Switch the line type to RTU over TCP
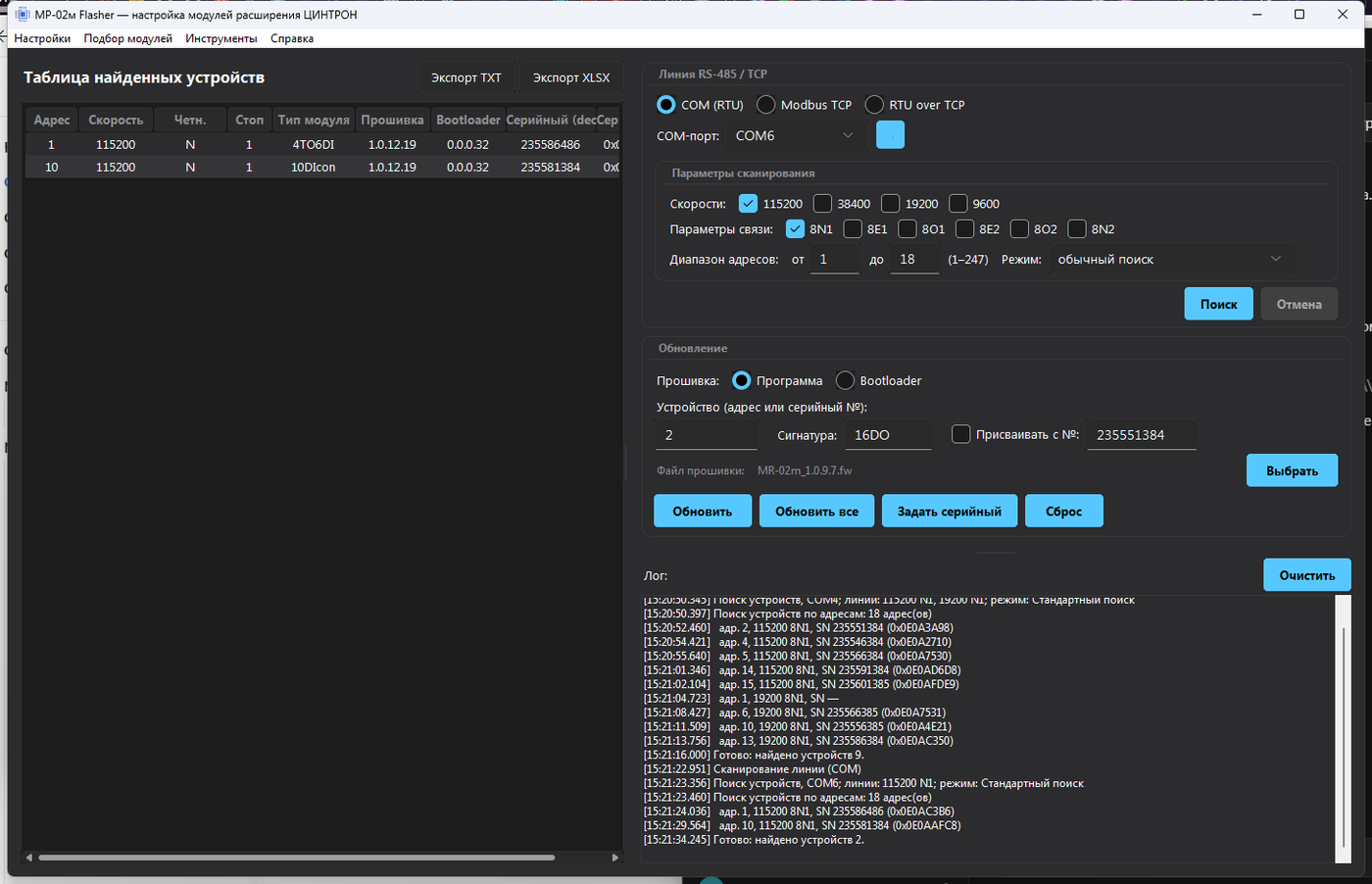The height and width of the screenshot is (884, 1372). pos(874,105)
